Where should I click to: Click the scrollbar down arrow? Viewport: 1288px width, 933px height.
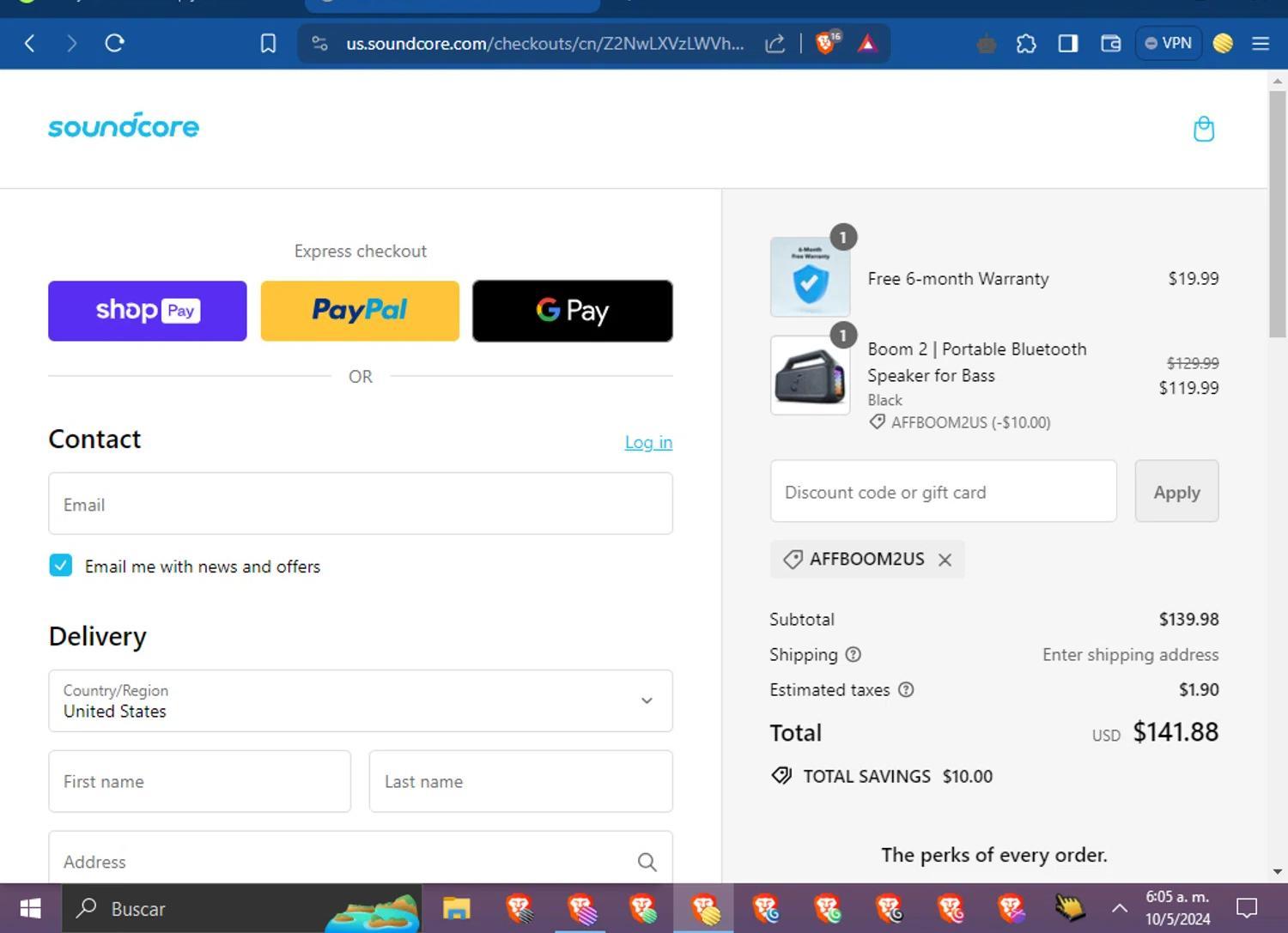point(1277,871)
